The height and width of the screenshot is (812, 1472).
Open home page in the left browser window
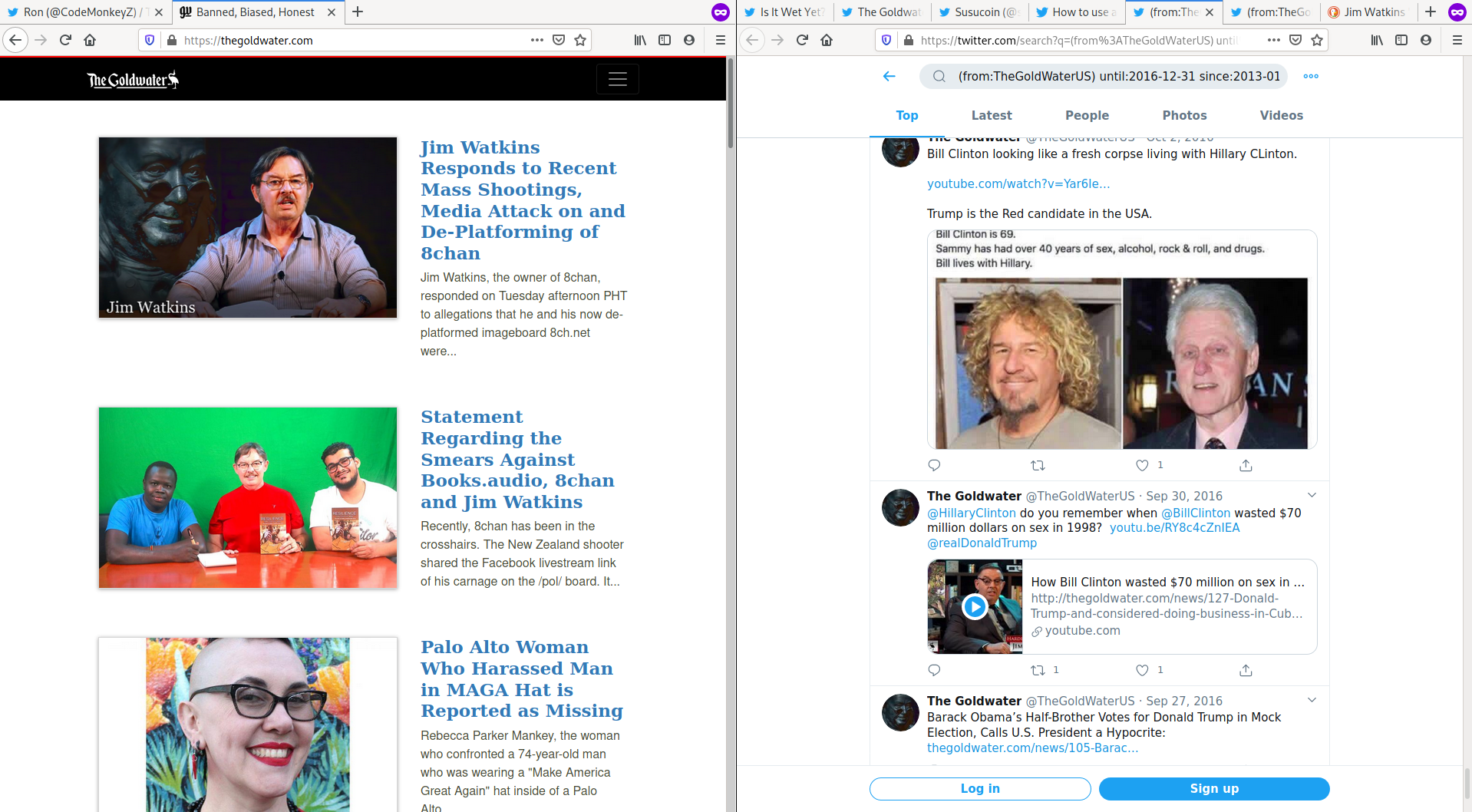[90, 40]
